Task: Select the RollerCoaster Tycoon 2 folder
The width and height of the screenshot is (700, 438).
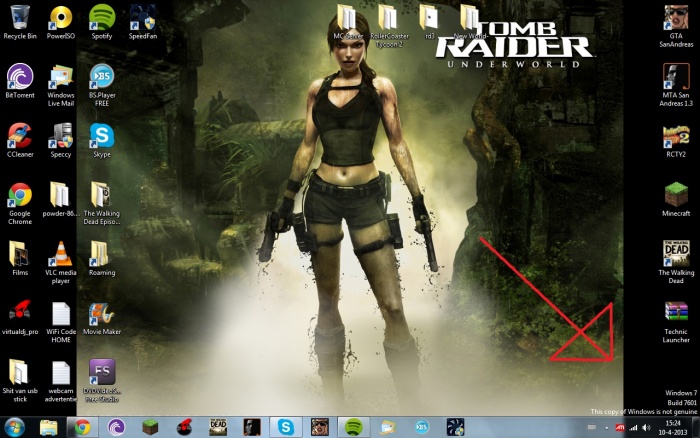Action: coord(389,26)
